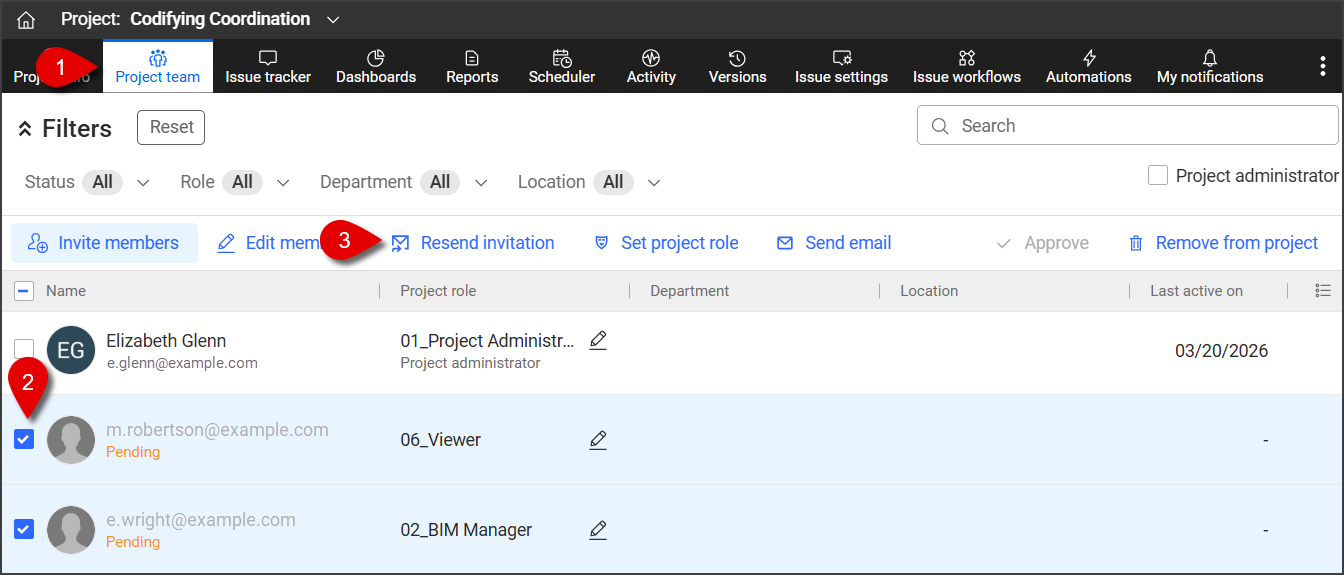
Task: Switch to the Issue tracker tab
Action: 268,67
